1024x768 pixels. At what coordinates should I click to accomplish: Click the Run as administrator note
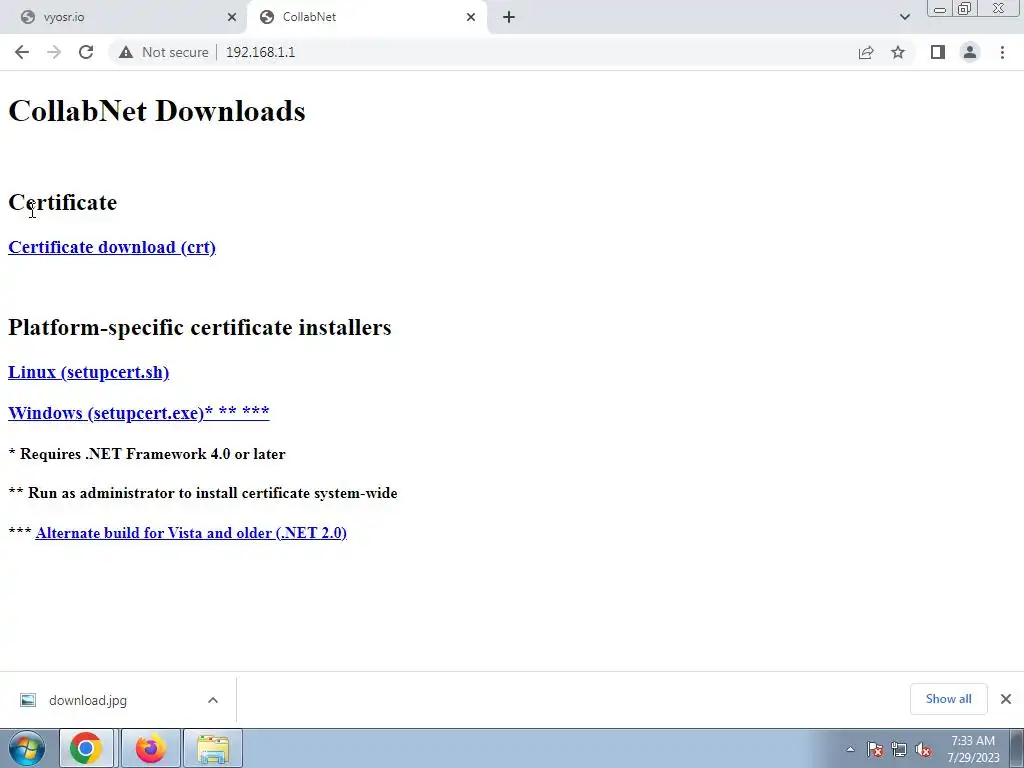pos(203,493)
